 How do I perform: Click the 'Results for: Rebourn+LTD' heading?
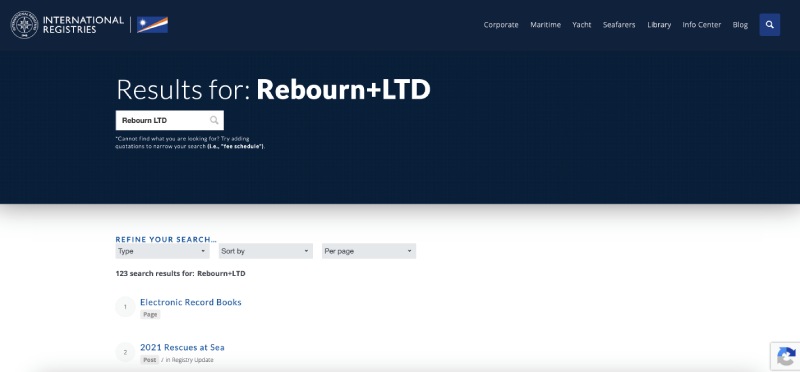pyautogui.click(x=273, y=90)
